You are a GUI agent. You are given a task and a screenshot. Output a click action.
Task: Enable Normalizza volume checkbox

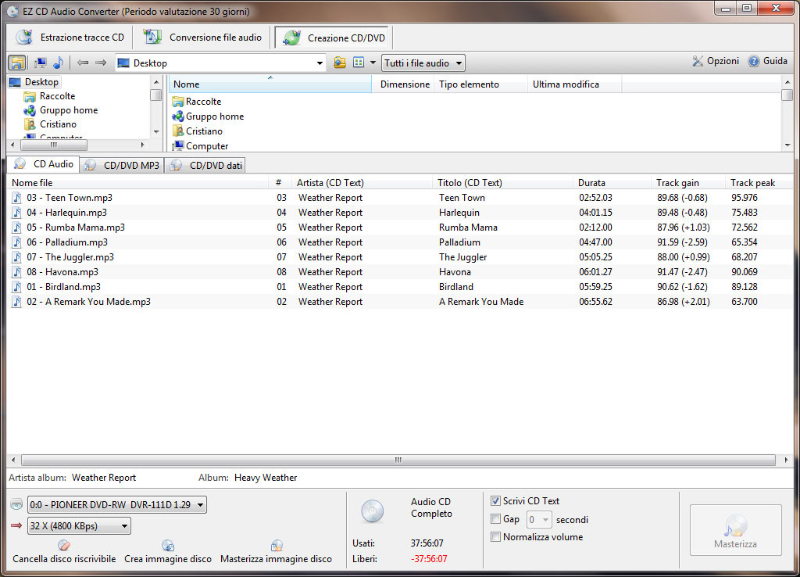[496, 537]
